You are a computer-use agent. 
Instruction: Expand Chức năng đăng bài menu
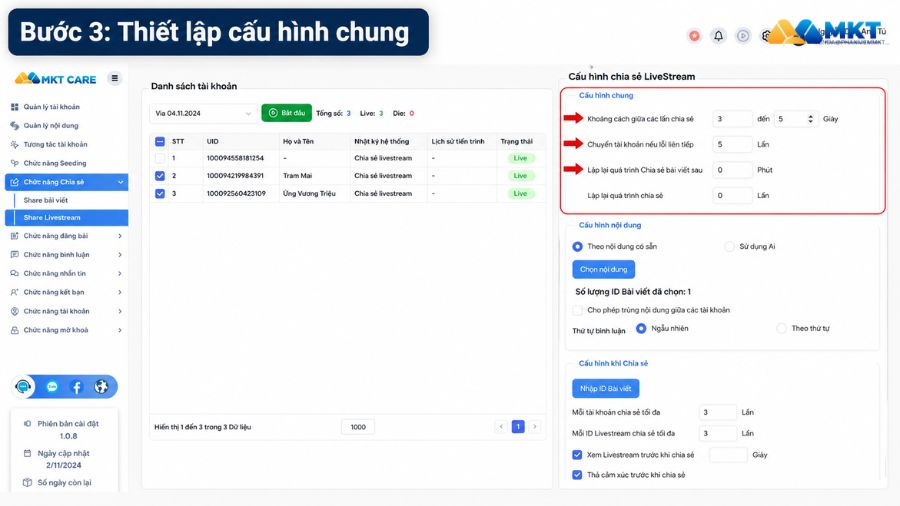click(66, 236)
